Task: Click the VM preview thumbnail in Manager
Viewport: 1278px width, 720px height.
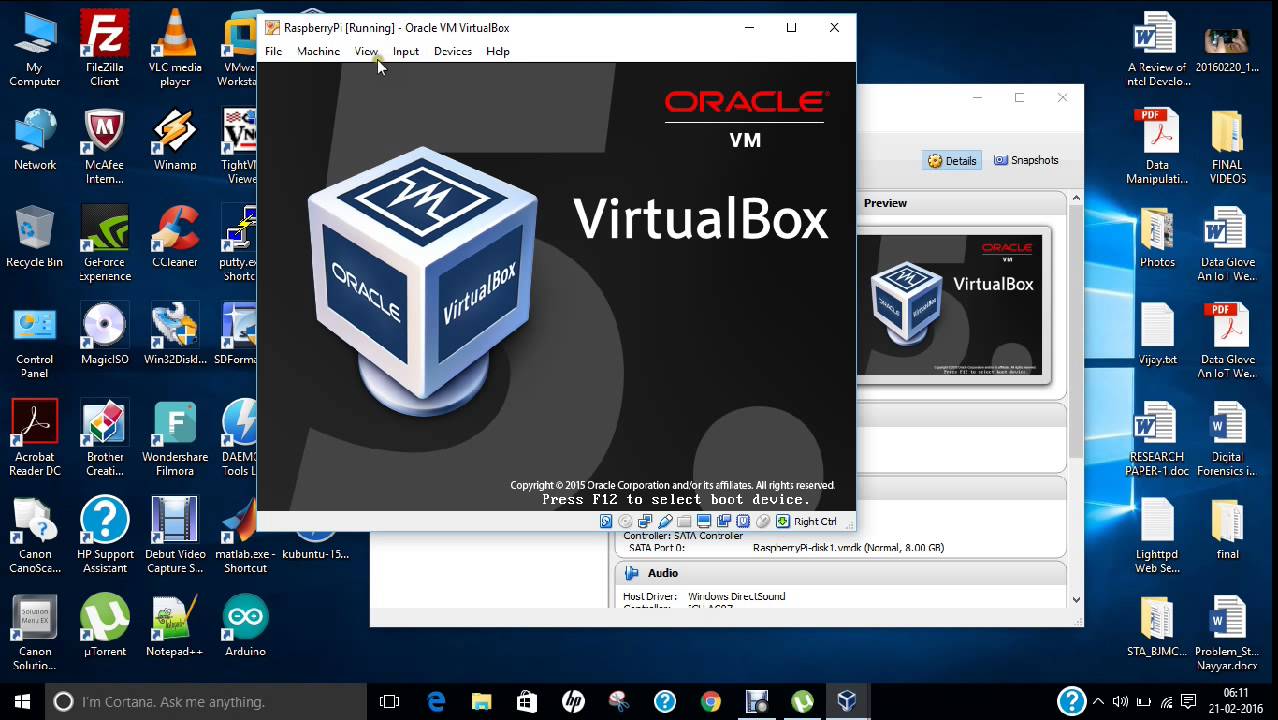Action: (x=949, y=304)
